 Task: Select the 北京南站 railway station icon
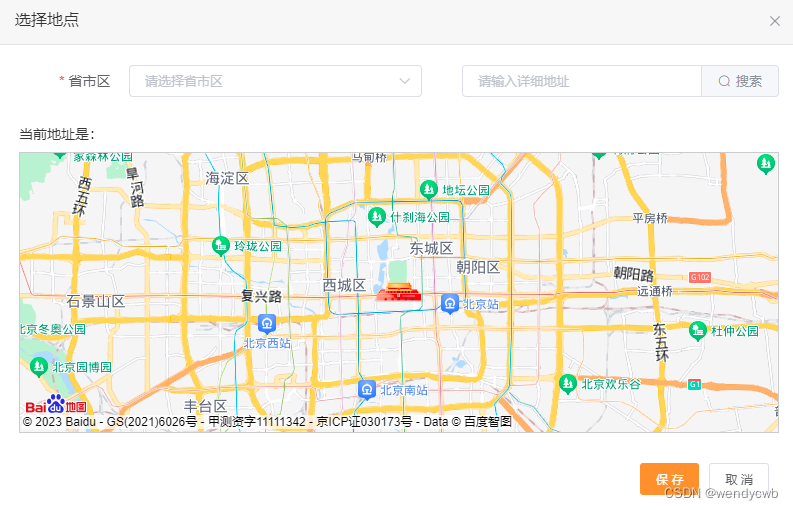pos(367,390)
